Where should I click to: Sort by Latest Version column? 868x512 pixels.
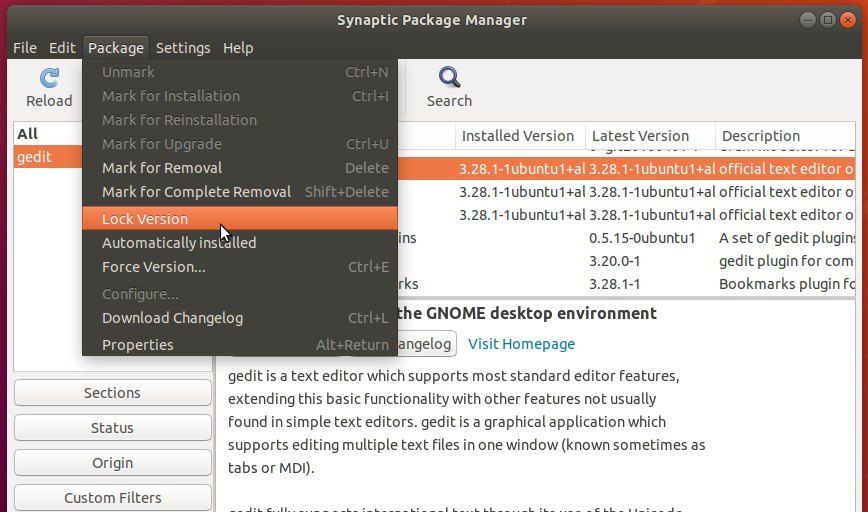[650, 136]
